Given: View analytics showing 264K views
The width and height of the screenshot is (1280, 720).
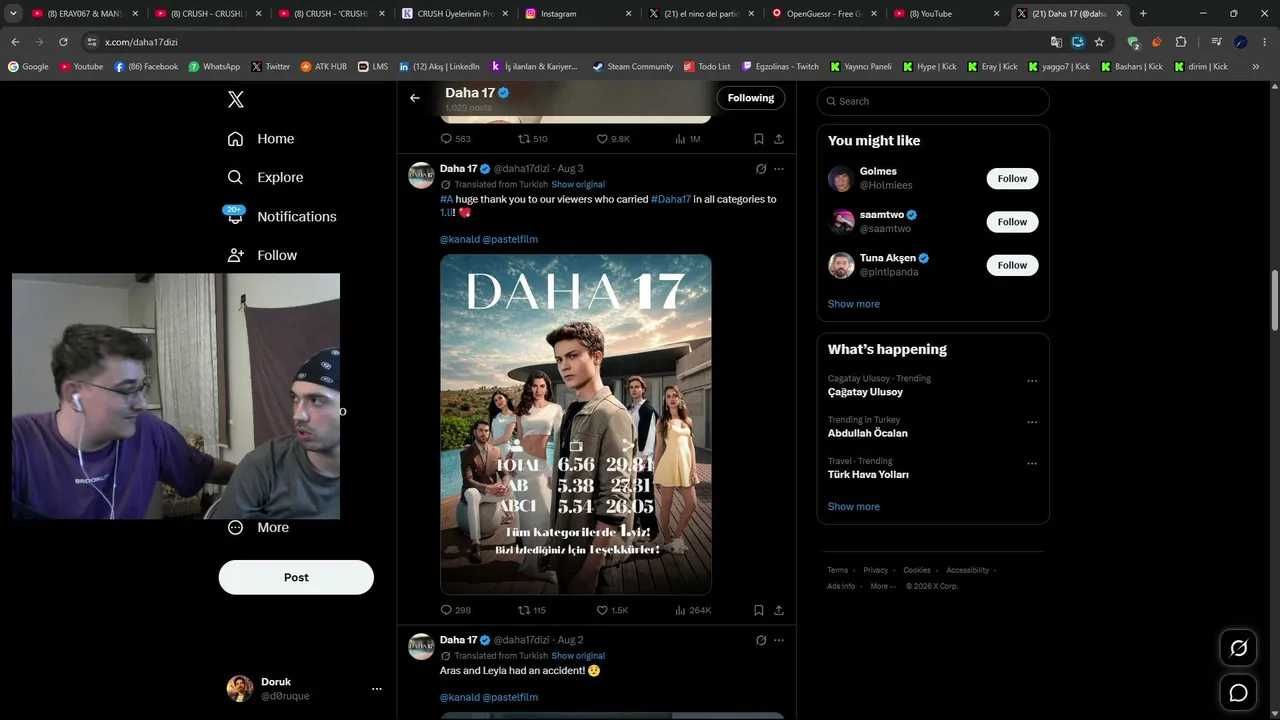Looking at the screenshot, I should coord(693,610).
